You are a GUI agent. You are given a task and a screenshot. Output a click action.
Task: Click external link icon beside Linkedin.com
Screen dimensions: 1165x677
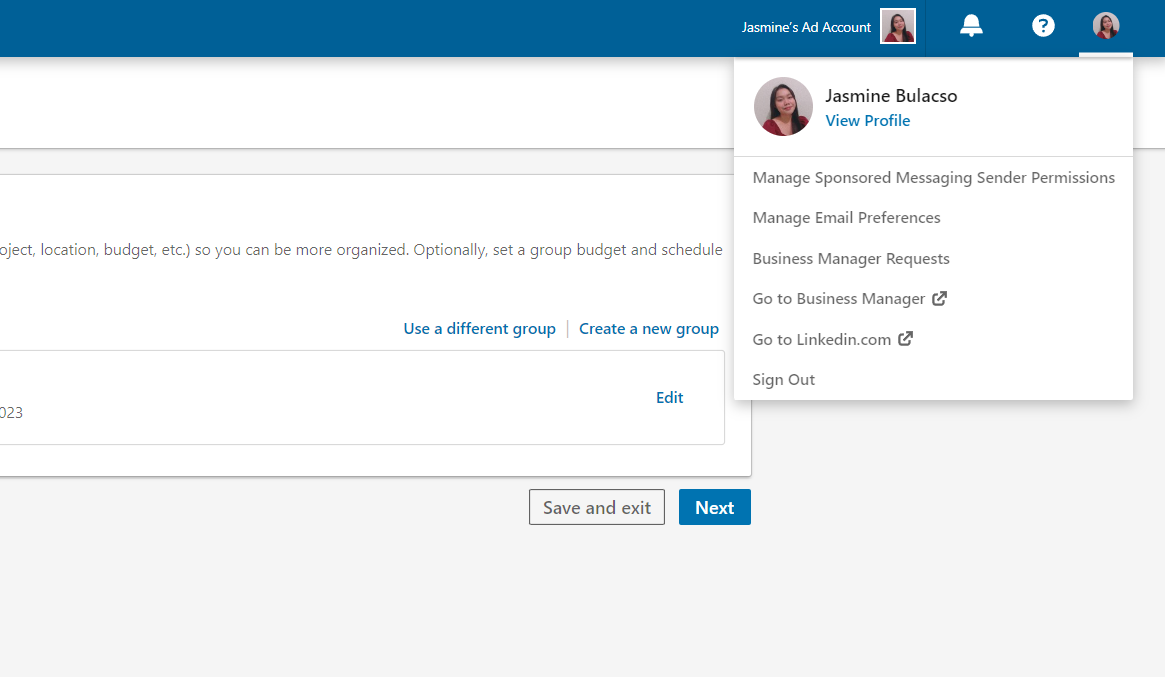click(x=905, y=339)
